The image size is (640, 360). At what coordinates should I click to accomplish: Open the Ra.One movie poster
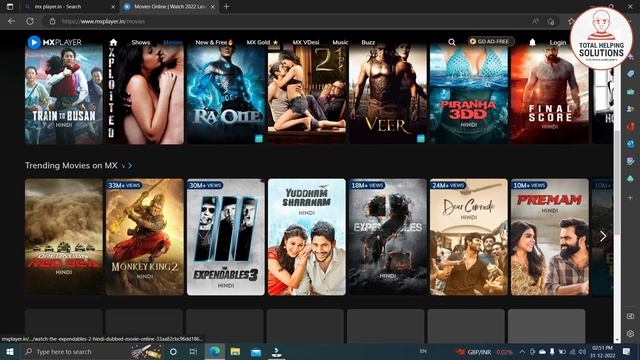click(226, 94)
